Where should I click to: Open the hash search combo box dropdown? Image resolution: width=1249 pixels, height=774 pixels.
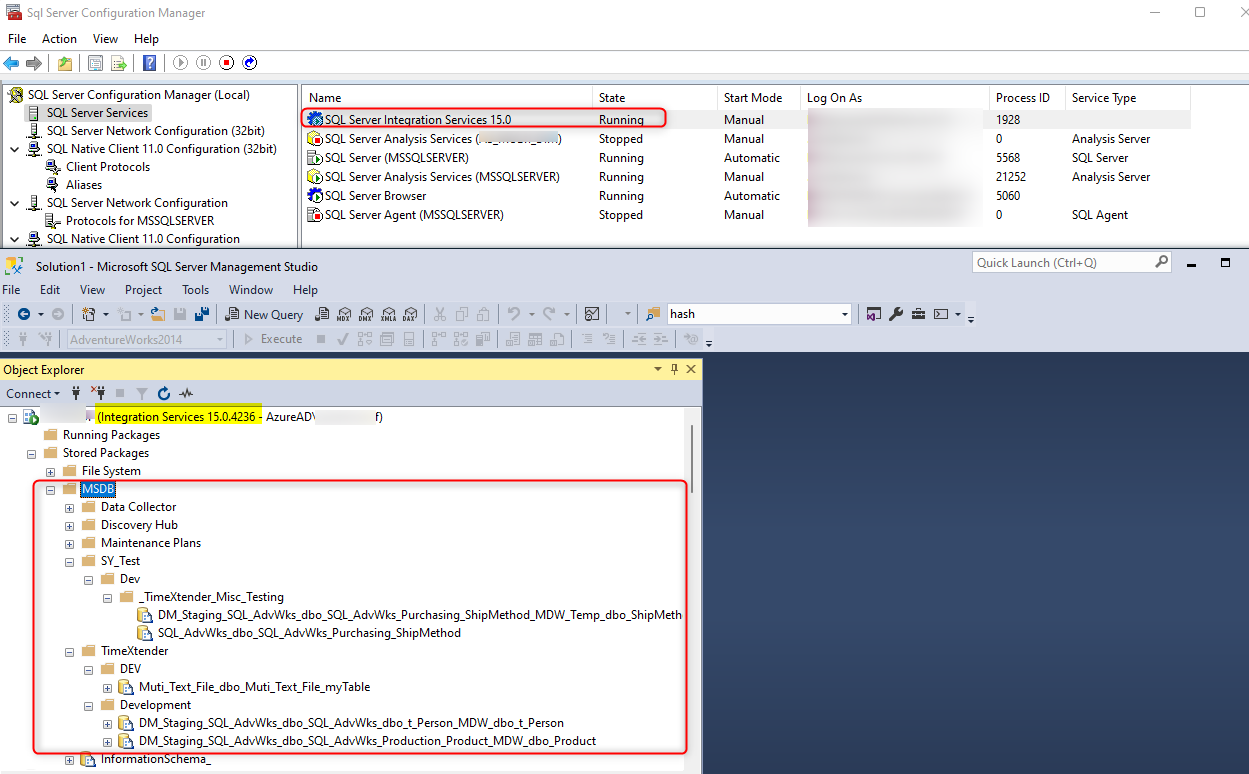pos(844,314)
